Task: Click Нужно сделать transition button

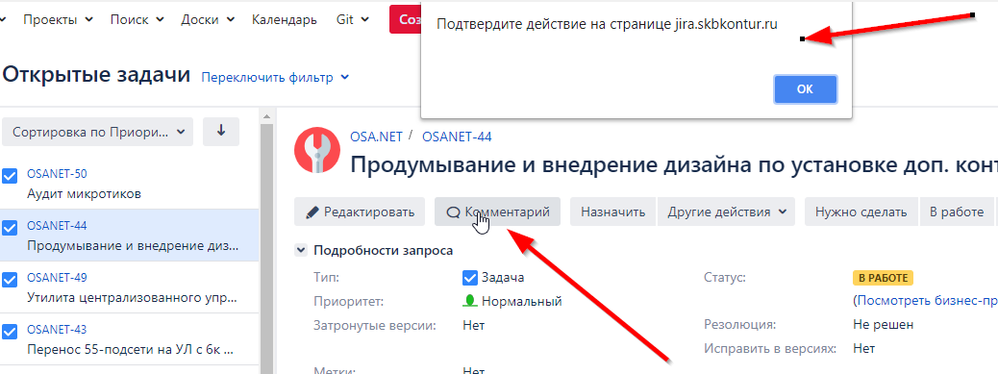Action: pos(861,212)
